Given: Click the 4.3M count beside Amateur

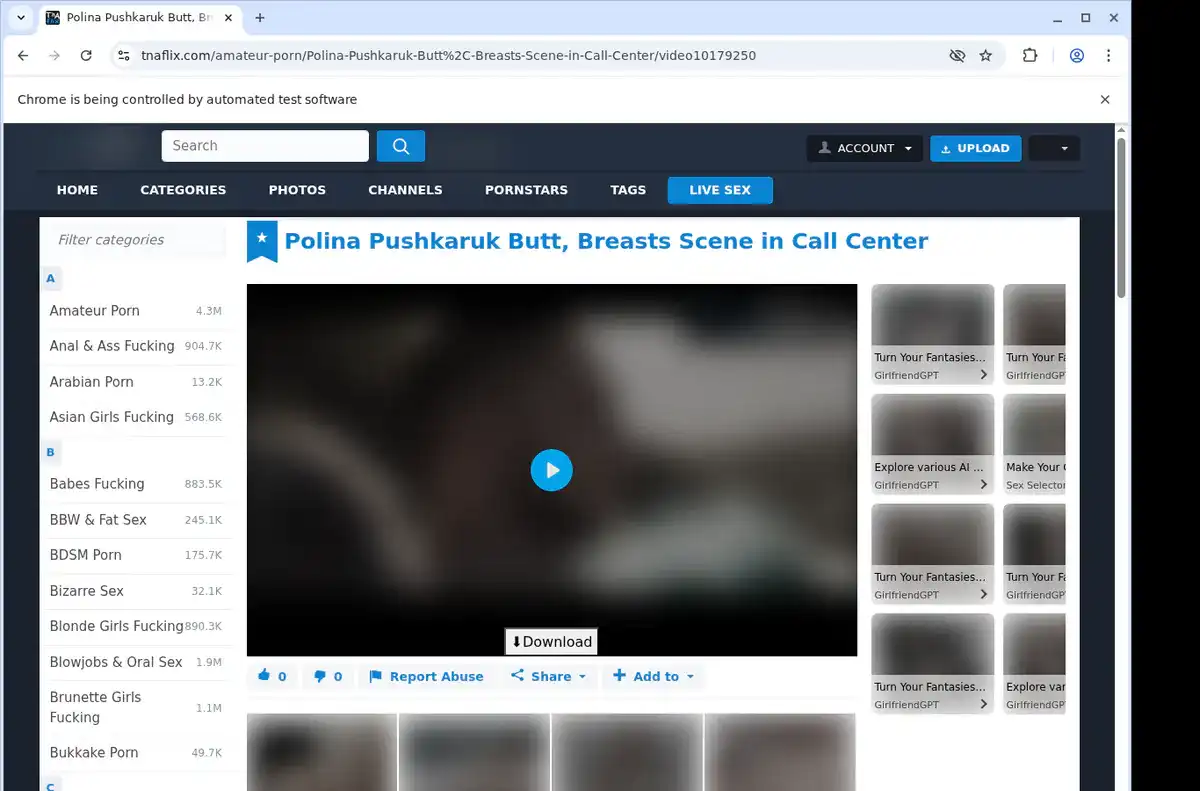Looking at the screenshot, I should pyautogui.click(x=209, y=311).
